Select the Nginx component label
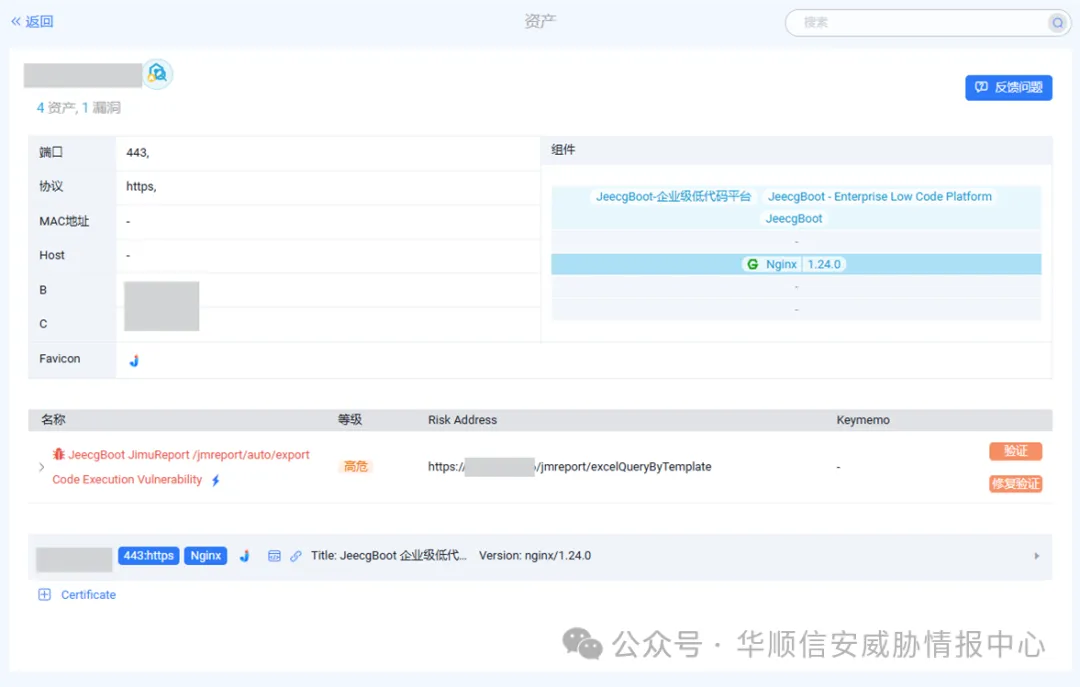The width and height of the screenshot is (1080, 687). (781, 265)
